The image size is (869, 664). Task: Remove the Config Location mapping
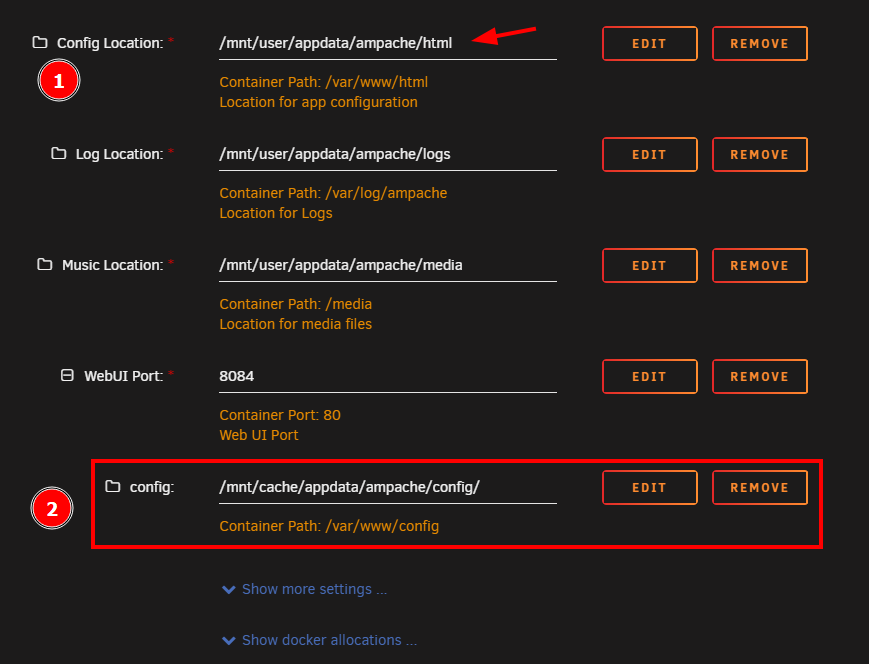click(x=759, y=43)
